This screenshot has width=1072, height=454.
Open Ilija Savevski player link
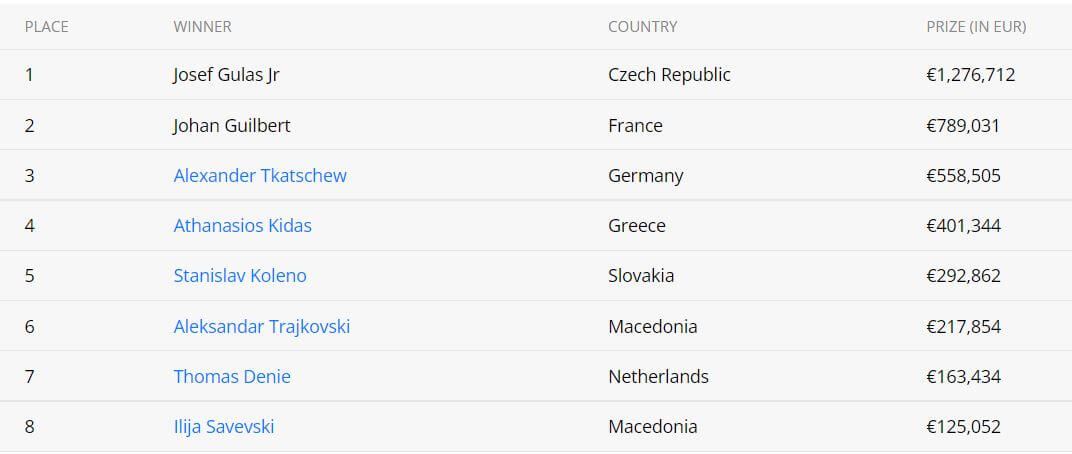224,427
